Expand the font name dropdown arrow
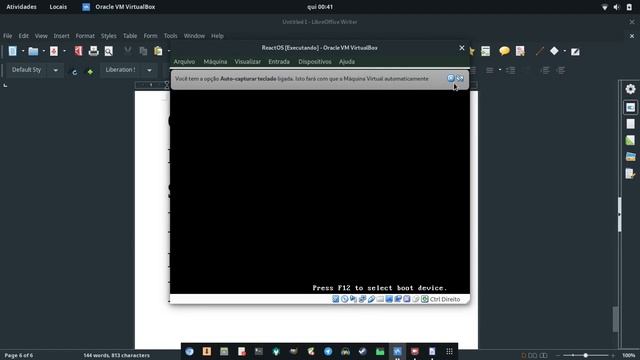This screenshot has height=360, width=640. 149,70
